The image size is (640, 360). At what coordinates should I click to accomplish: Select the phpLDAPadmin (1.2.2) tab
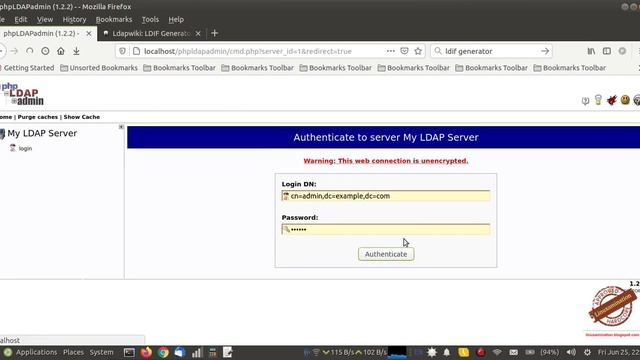click(x=41, y=33)
